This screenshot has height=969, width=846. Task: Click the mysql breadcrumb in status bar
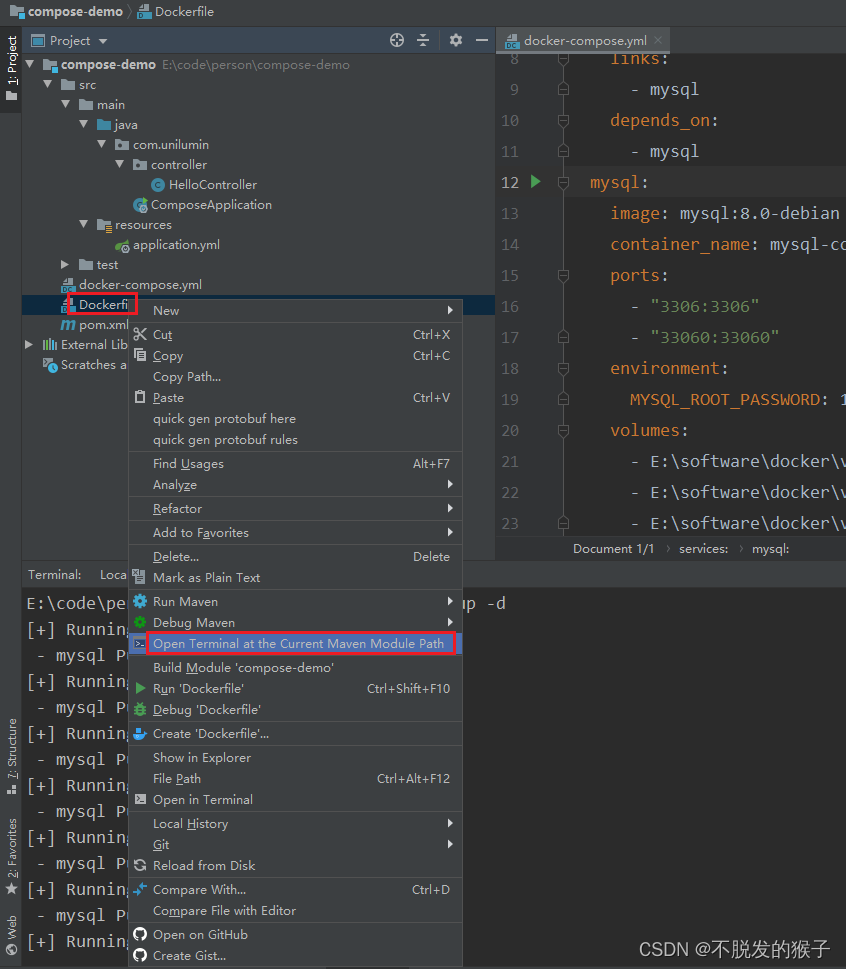770,548
